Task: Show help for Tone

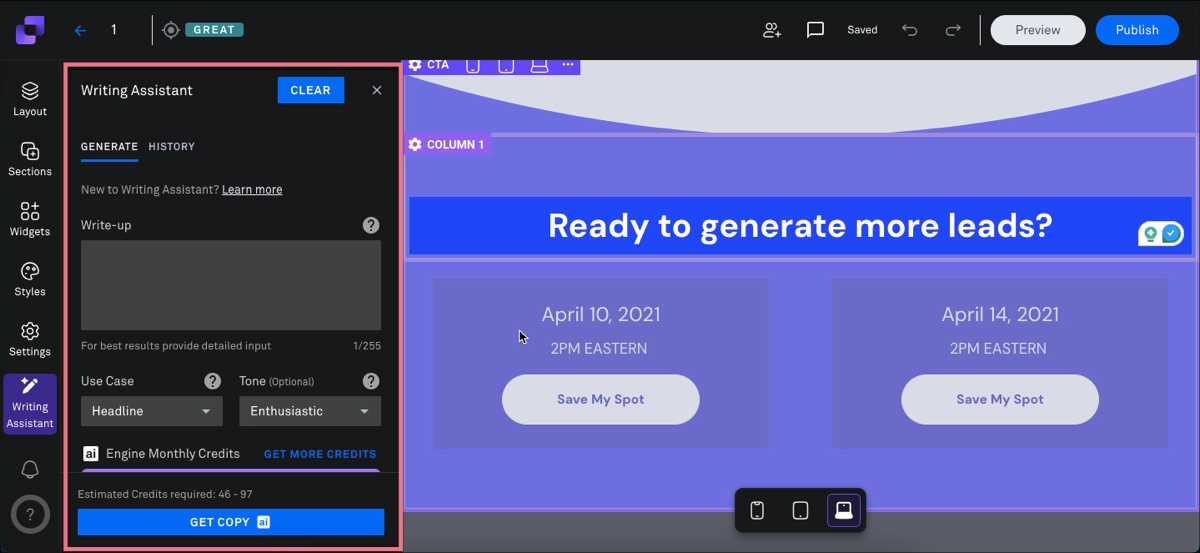Action: [x=371, y=381]
